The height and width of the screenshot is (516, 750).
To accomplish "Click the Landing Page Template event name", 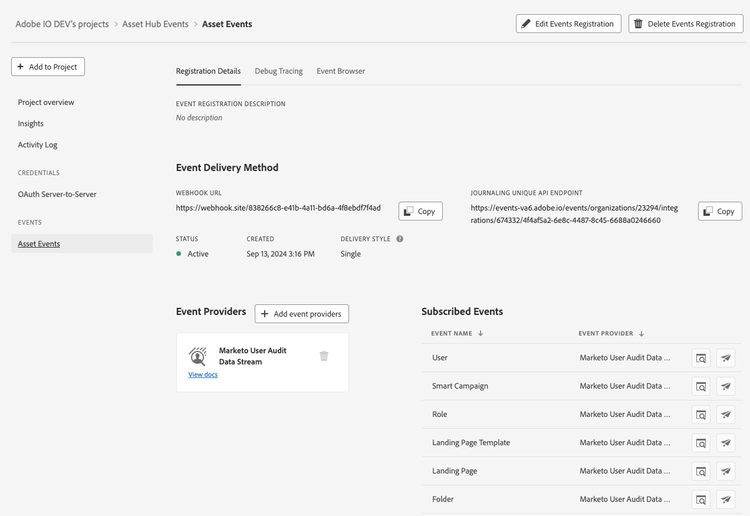I will point(471,443).
